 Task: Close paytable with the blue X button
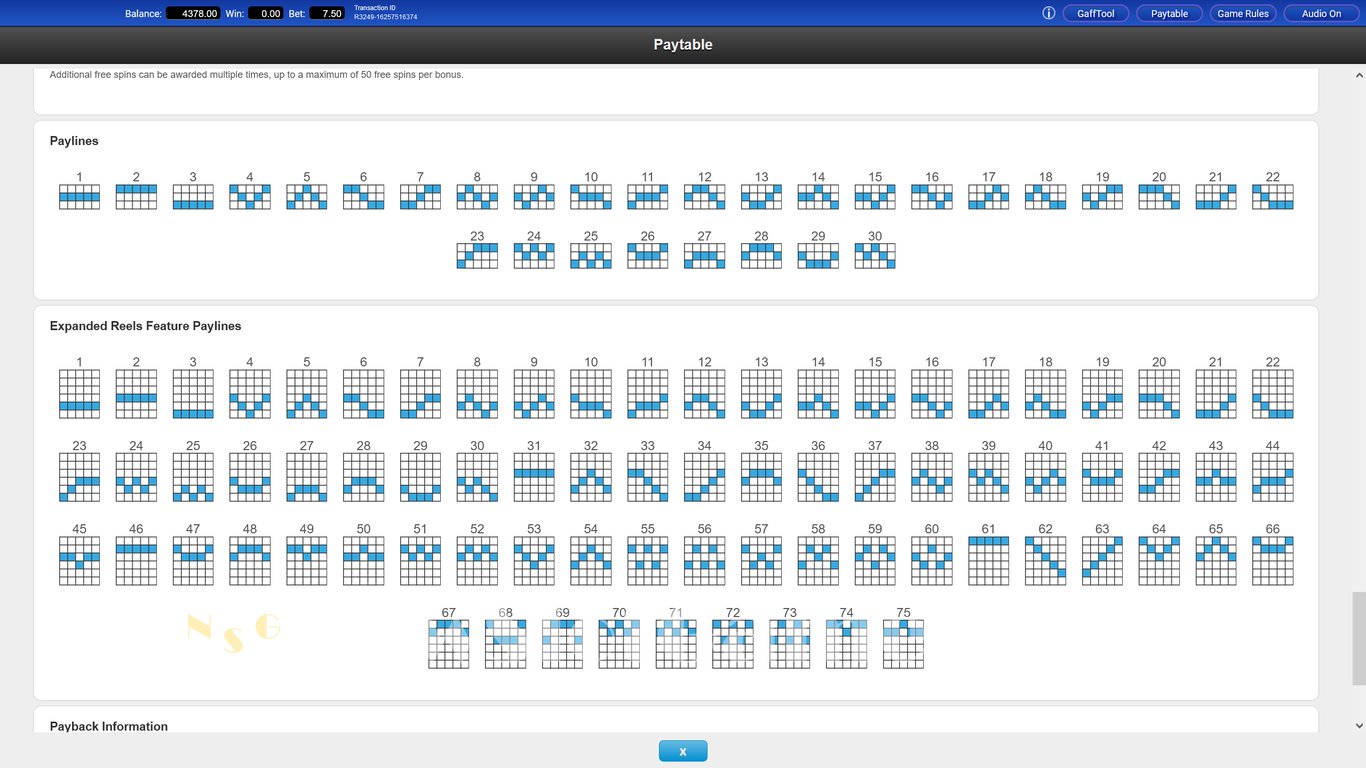click(683, 751)
